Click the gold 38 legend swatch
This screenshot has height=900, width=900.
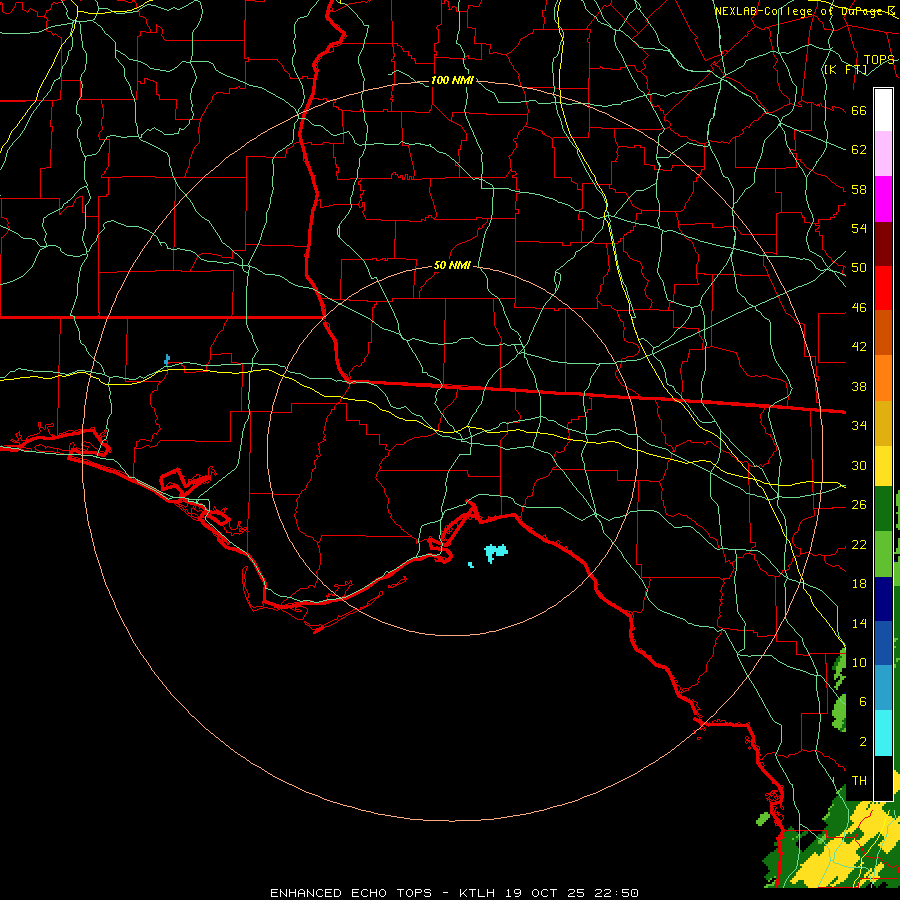[883, 423]
